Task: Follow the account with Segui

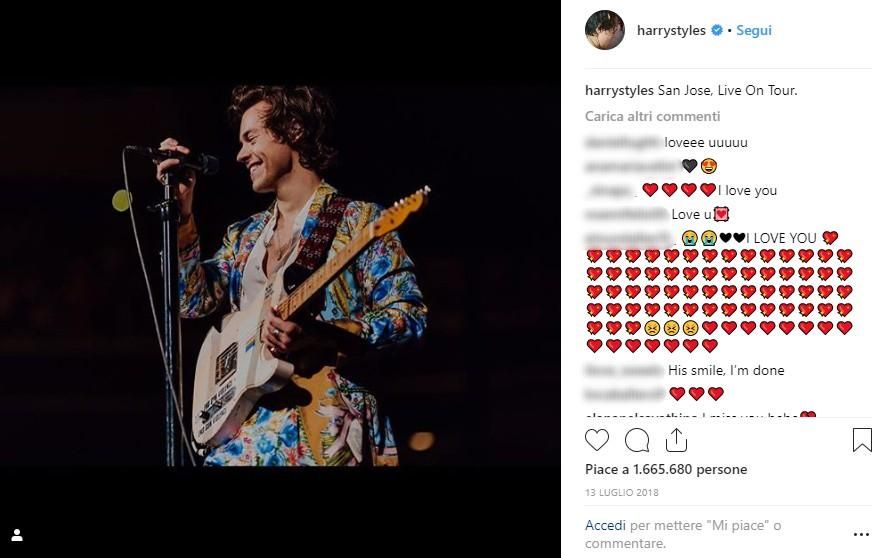Action: pos(754,31)
